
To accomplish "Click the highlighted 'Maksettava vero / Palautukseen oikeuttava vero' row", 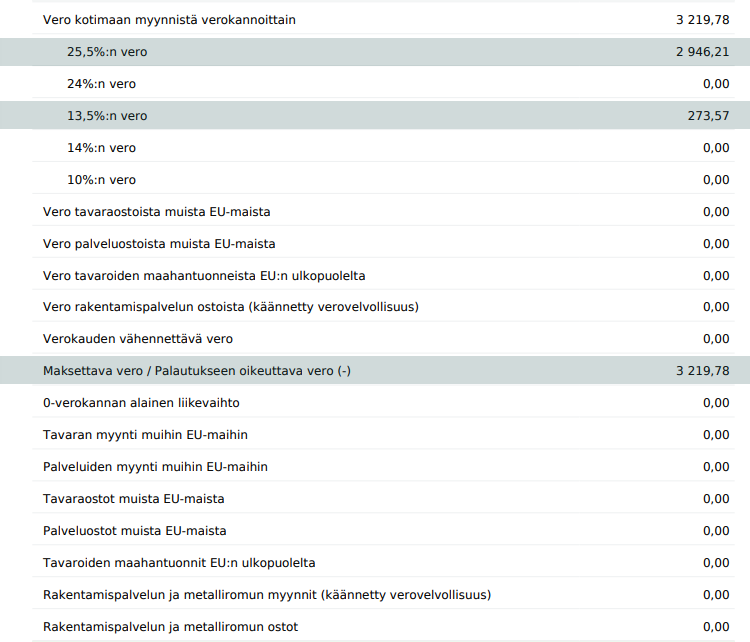I will [197, 371].
